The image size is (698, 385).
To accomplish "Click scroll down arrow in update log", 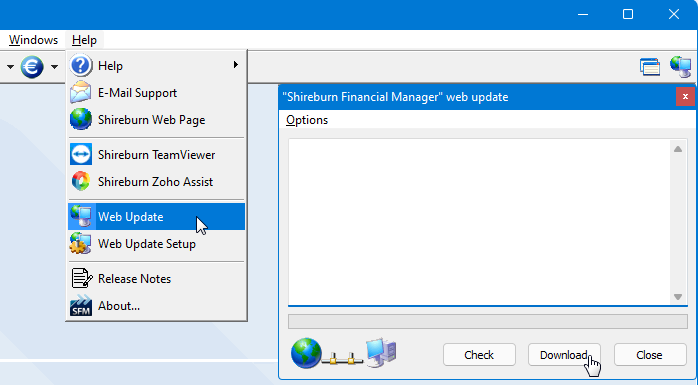I will 678,297.
